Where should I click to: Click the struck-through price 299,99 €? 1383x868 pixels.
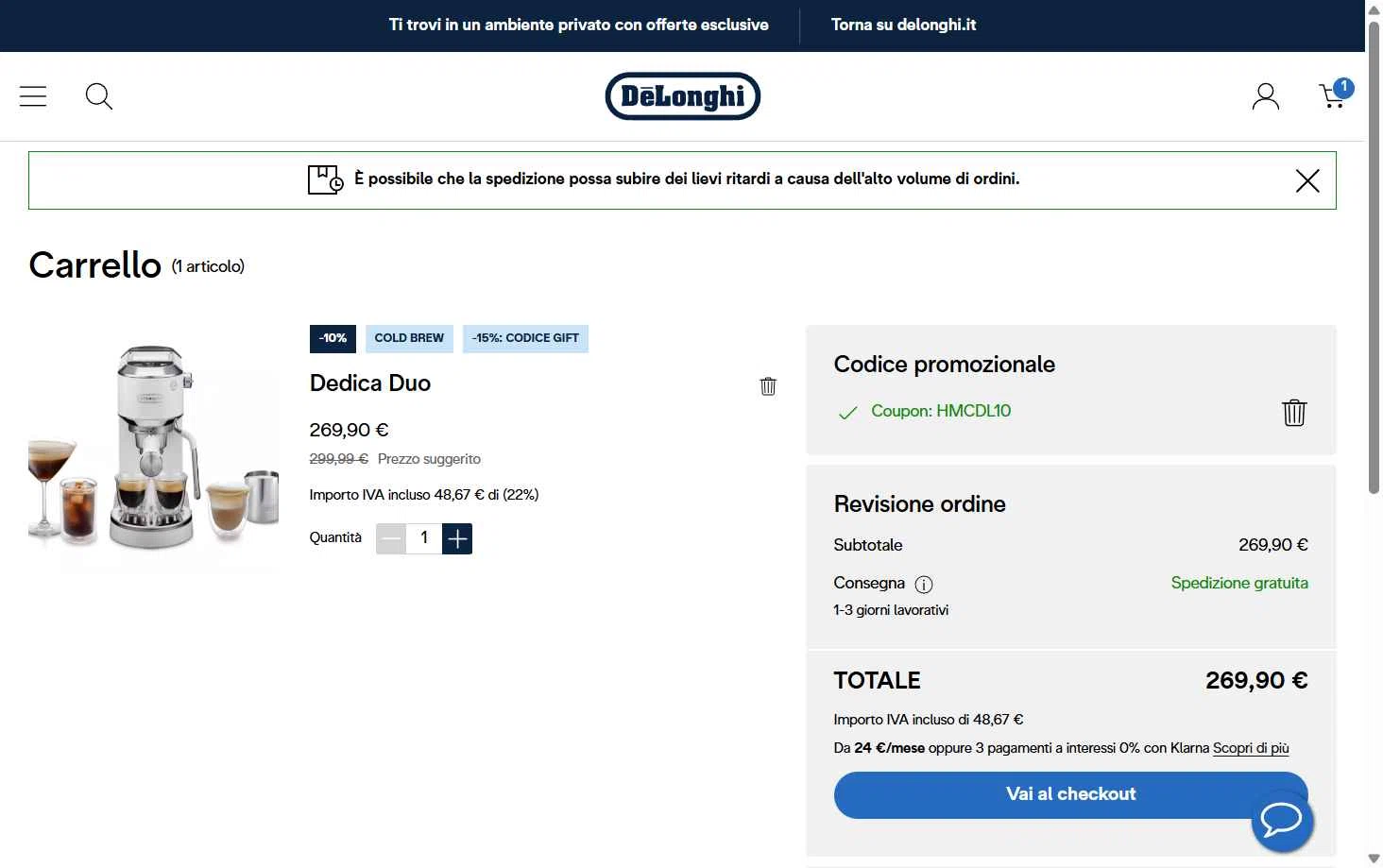tap(338, 459)
